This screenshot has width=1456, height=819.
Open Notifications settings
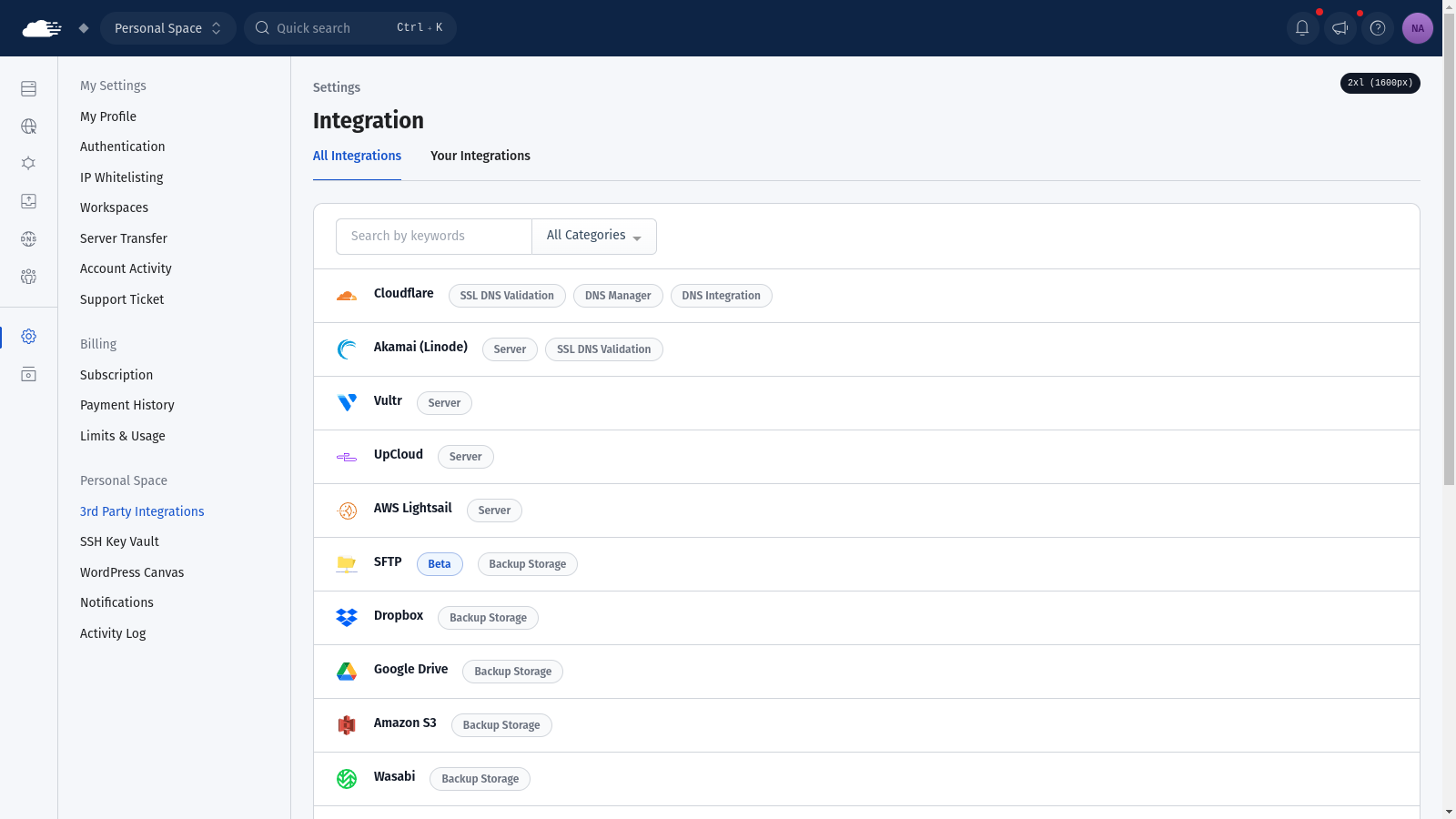pyautogui.click(x=116, y=602)
